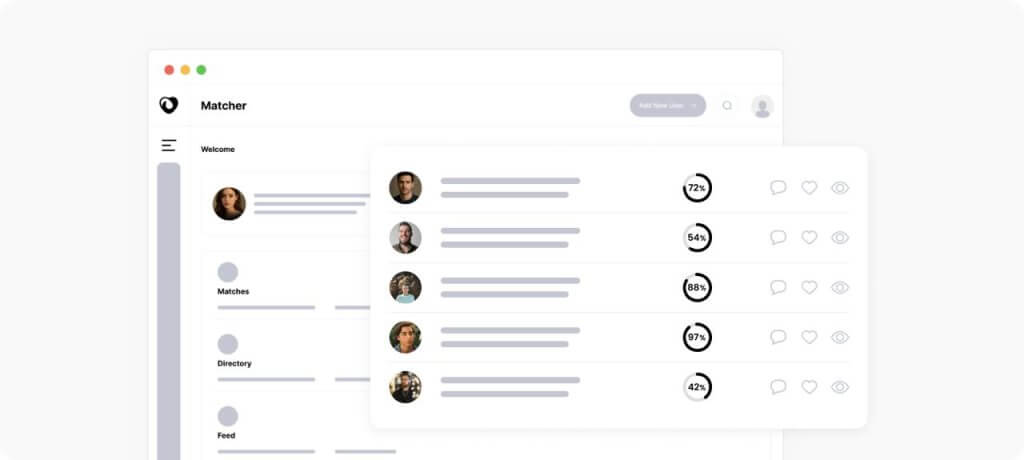Toggle eye icon for the 42% match

840,387
